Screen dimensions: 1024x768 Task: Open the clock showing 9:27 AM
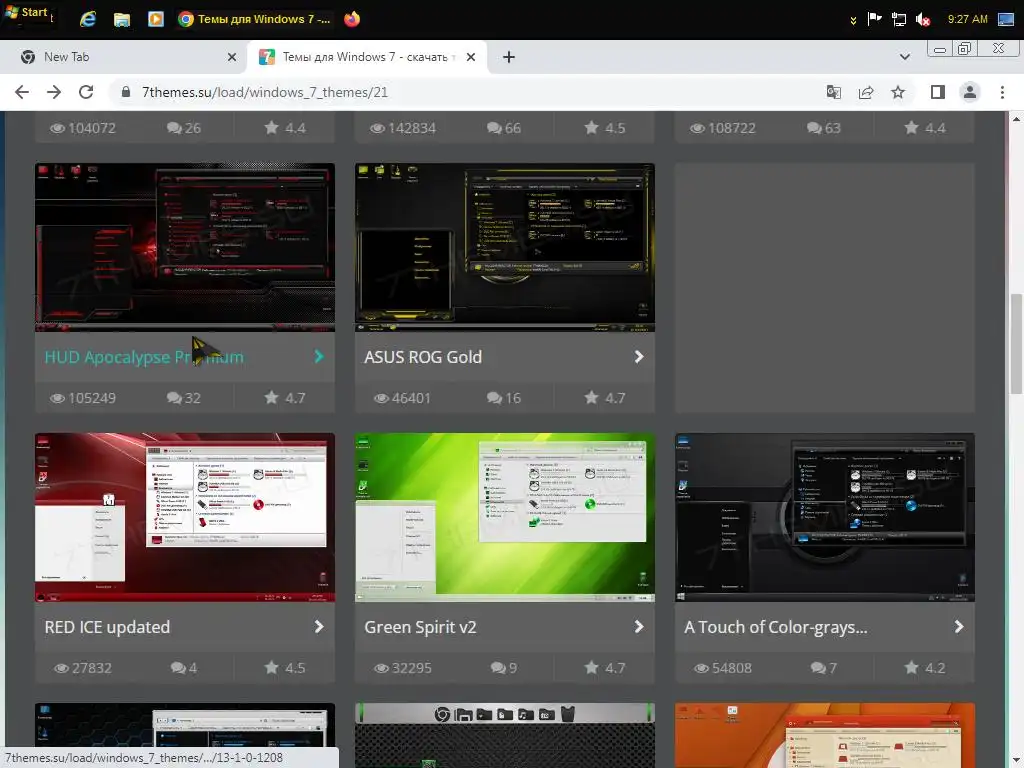click(x=967, y=19)
